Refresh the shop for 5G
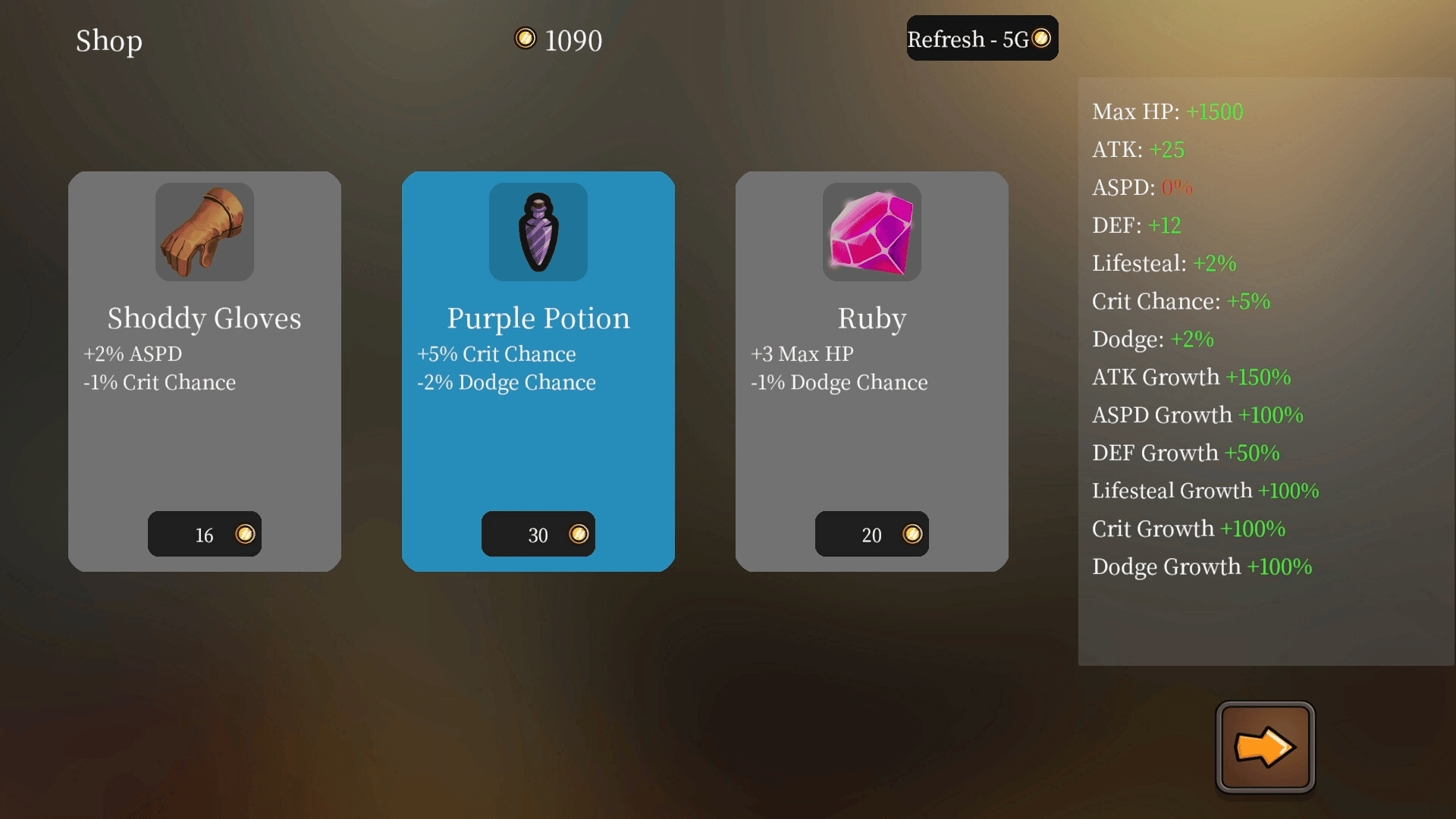The height and width of the screenshot is (819, 1456). (981, 38)
